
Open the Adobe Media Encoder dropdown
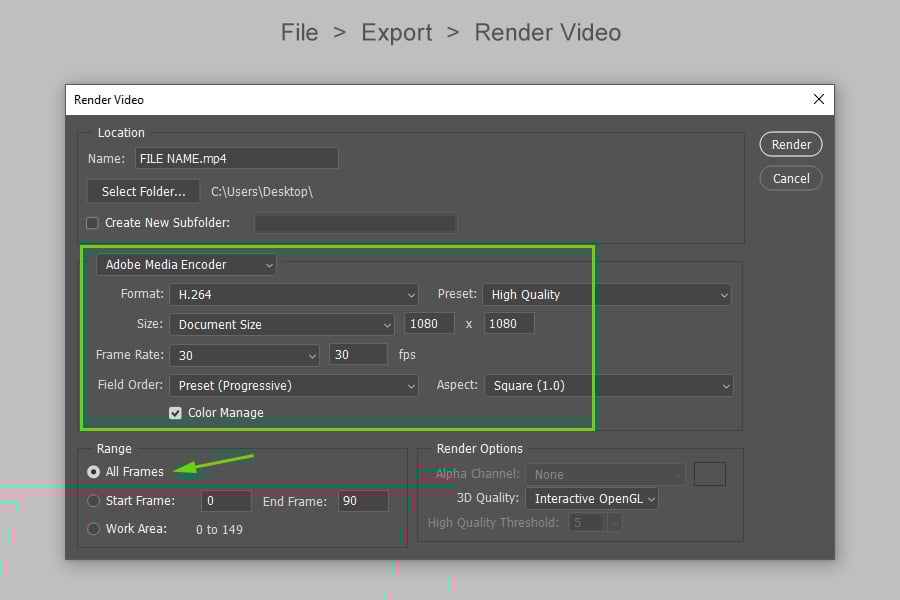click(x=187, y=265)
